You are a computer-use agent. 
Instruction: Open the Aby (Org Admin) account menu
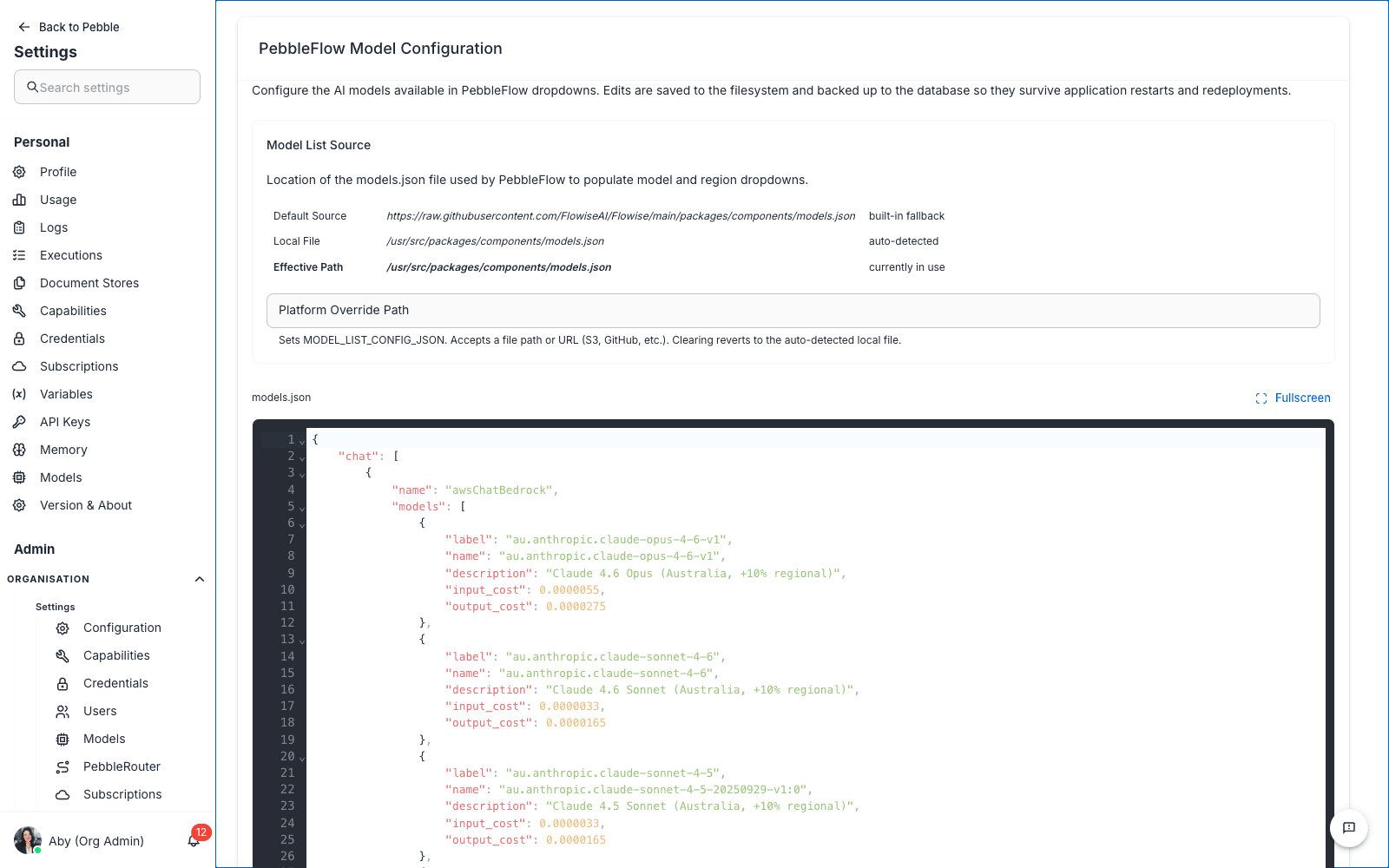click(x=80, y=840)
